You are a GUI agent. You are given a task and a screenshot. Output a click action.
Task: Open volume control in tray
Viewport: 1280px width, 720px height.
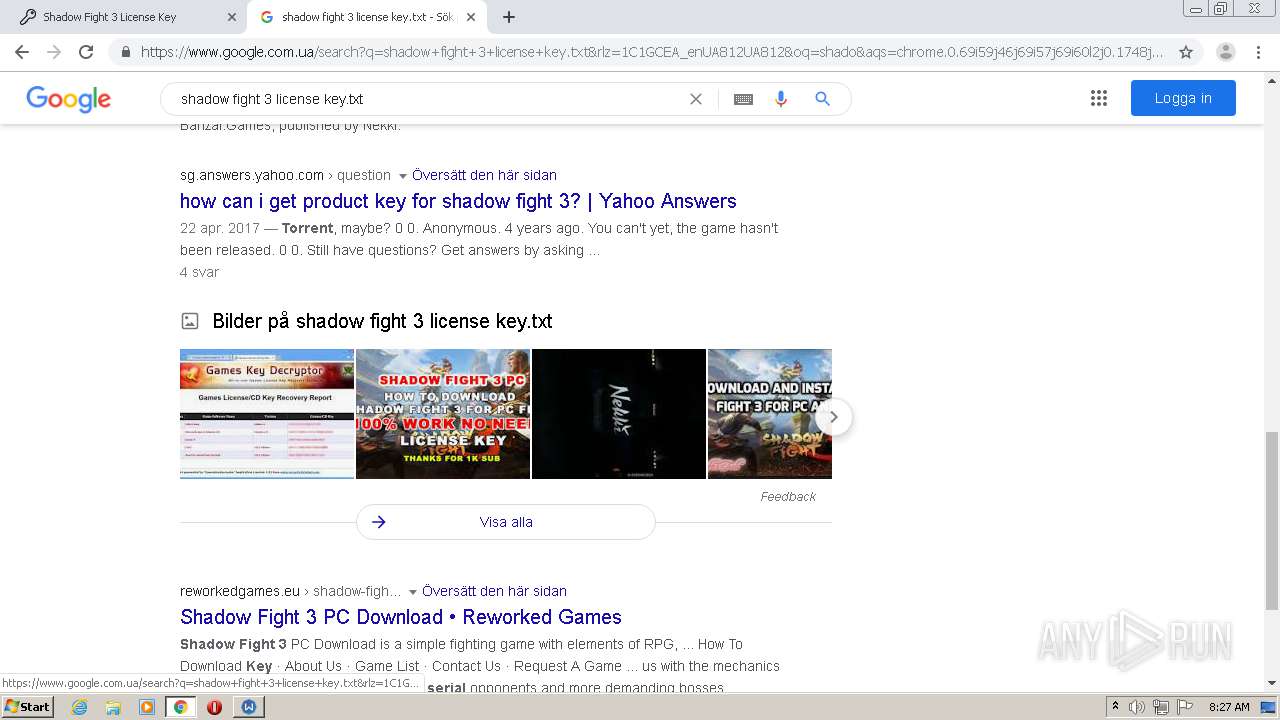1137,707
